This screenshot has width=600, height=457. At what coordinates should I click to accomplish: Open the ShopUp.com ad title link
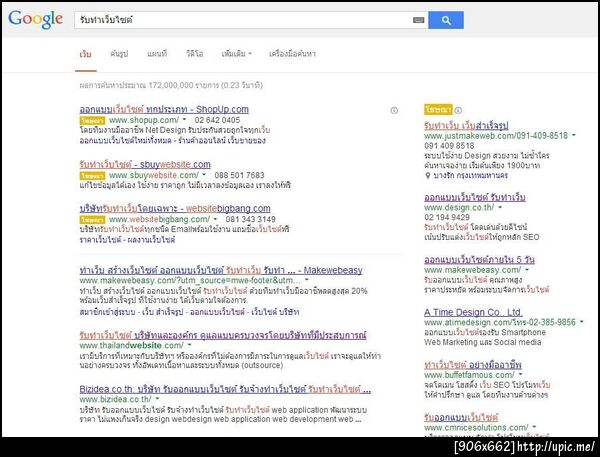164,109
